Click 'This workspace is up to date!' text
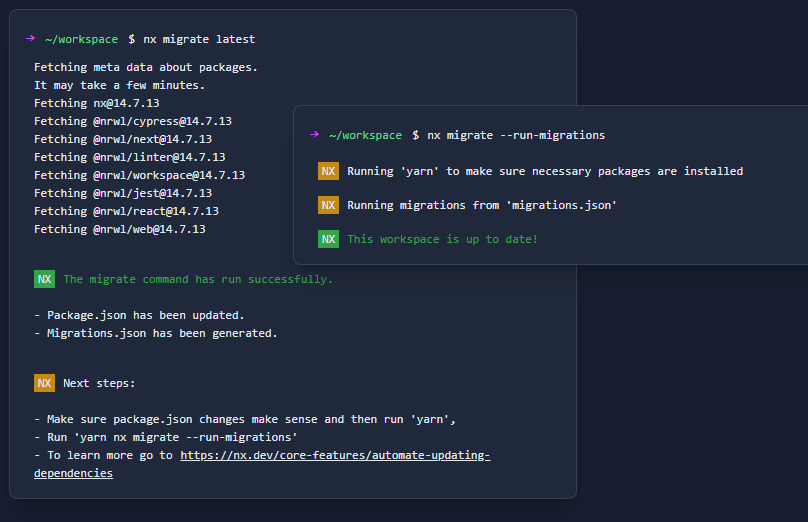Image resolution: width=808 pixels, height=522 pixels. pyautogui.click(x=442, y=239)
